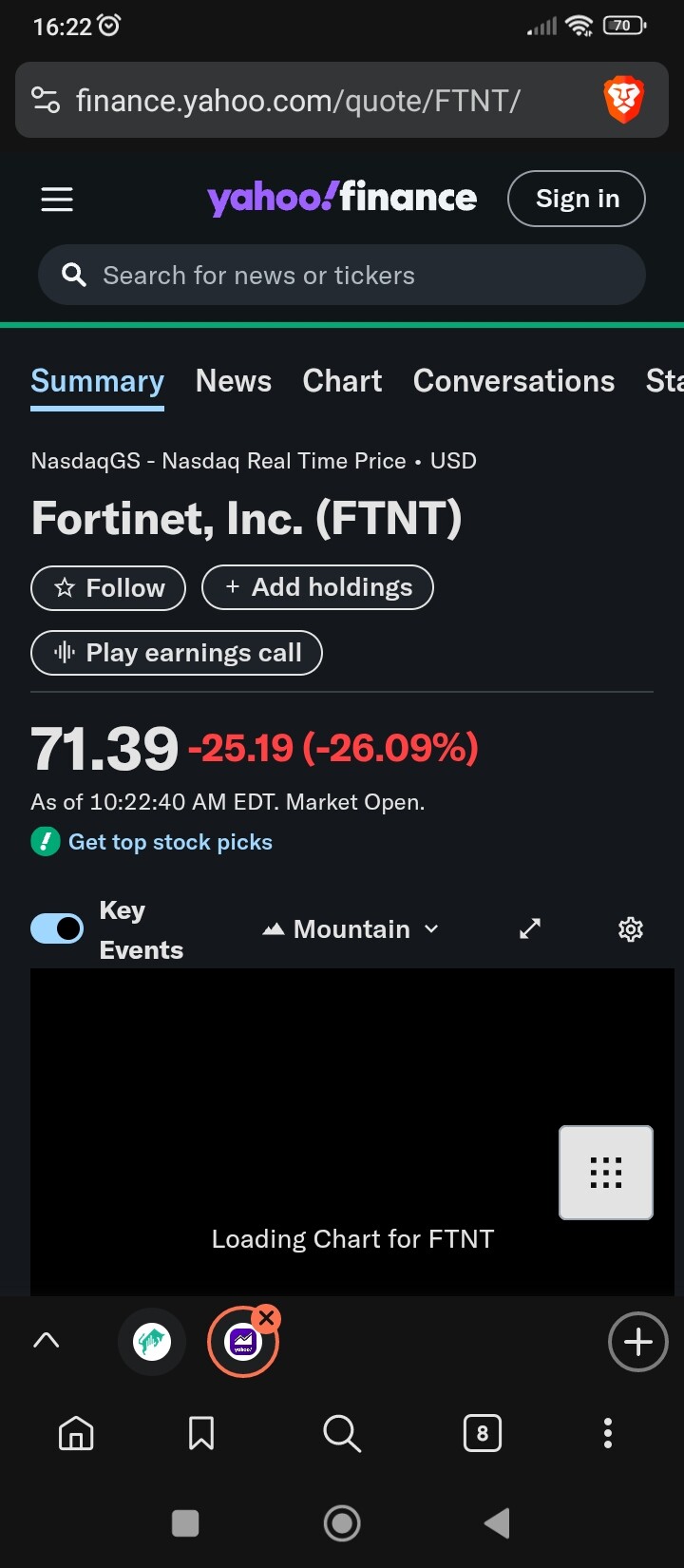This screenshot has height=1568, width=684.
Task: Tap the browser home icon
Action: point(76,1433)
